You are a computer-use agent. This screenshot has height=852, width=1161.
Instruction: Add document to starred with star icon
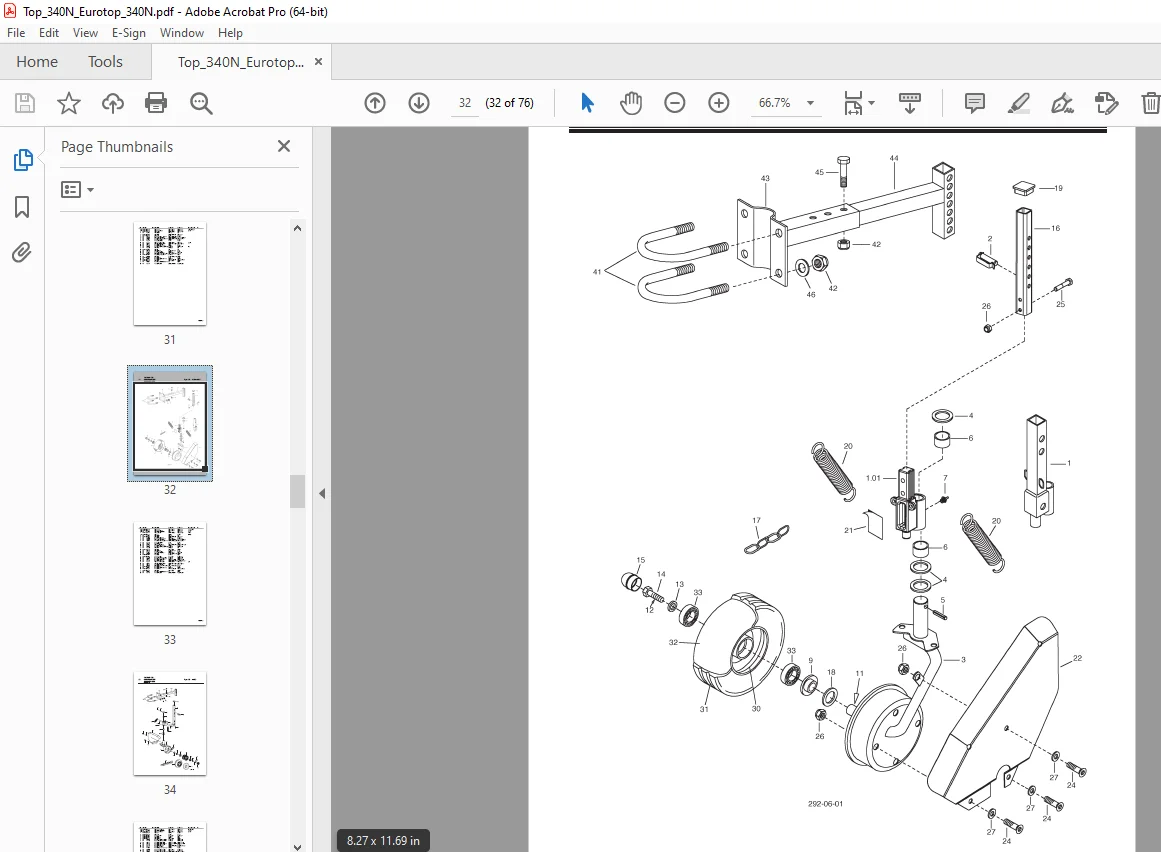click(69, 103)
